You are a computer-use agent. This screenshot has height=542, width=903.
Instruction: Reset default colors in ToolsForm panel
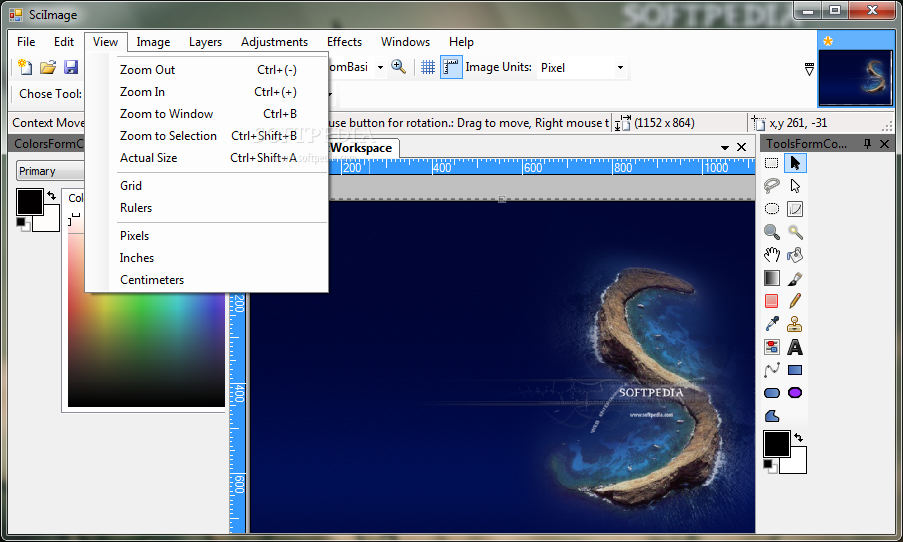770,465
